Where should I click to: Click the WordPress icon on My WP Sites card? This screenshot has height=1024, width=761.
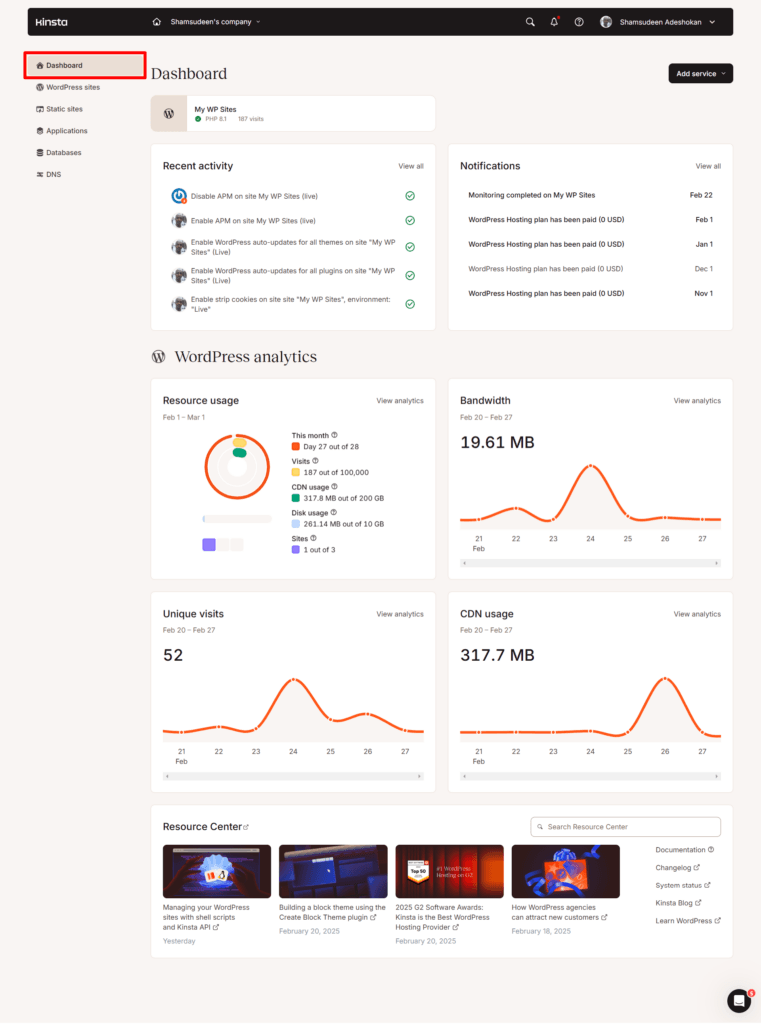click(169, 114)
